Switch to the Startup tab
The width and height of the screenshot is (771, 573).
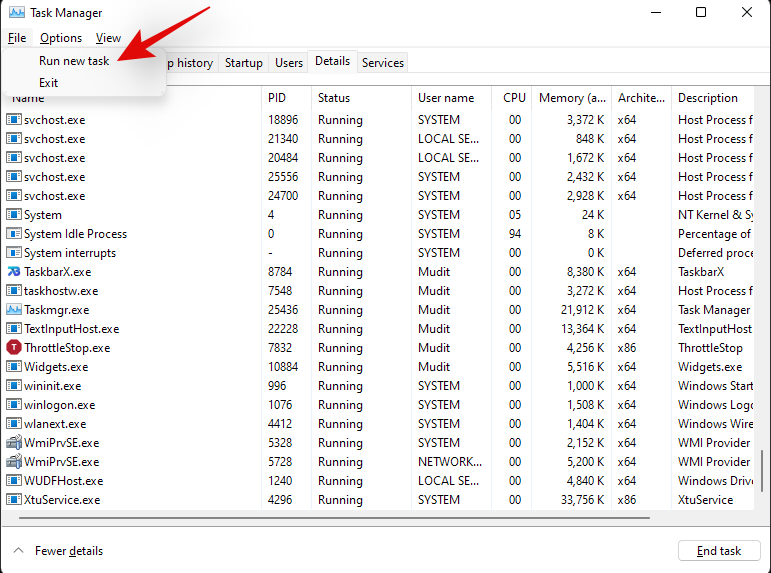(244, 63)
